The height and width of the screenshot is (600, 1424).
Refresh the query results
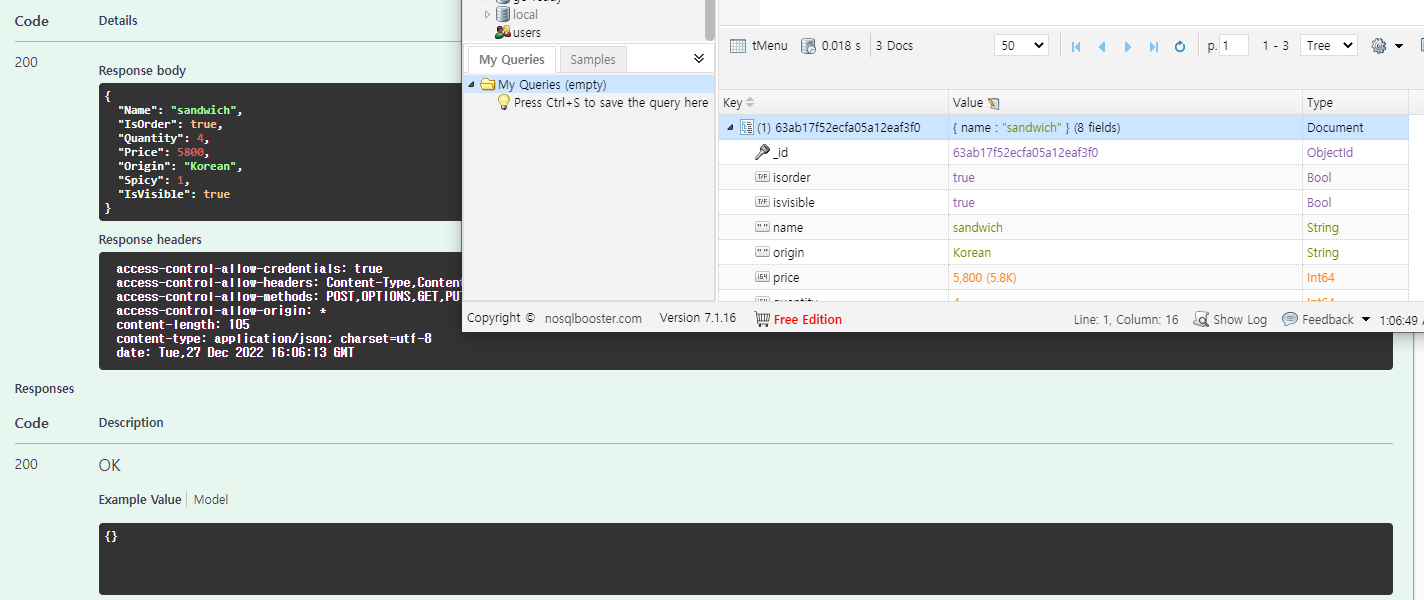(1180, 47)
